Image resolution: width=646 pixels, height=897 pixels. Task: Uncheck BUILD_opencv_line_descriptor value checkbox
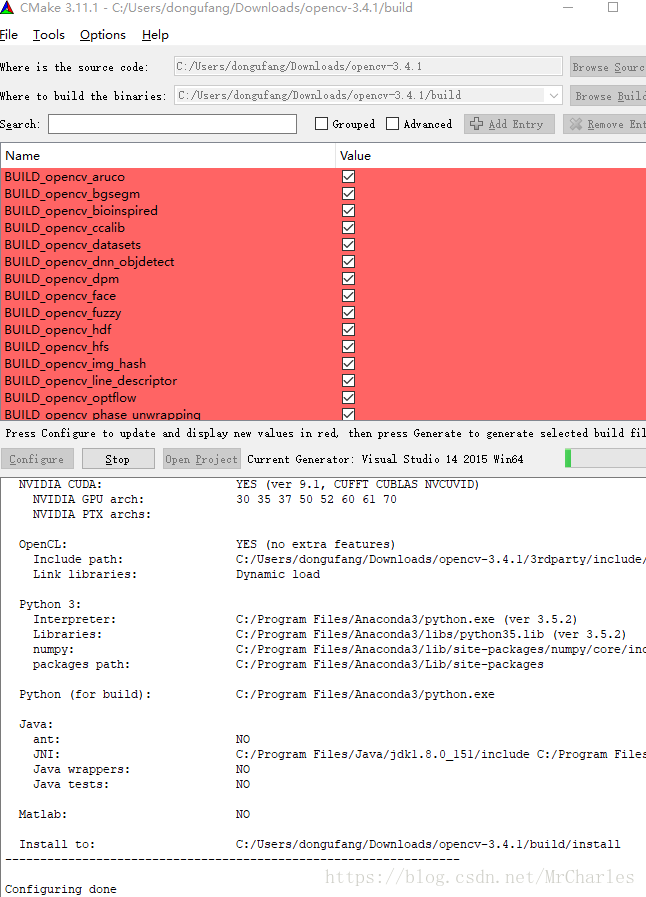coord(348,380)
